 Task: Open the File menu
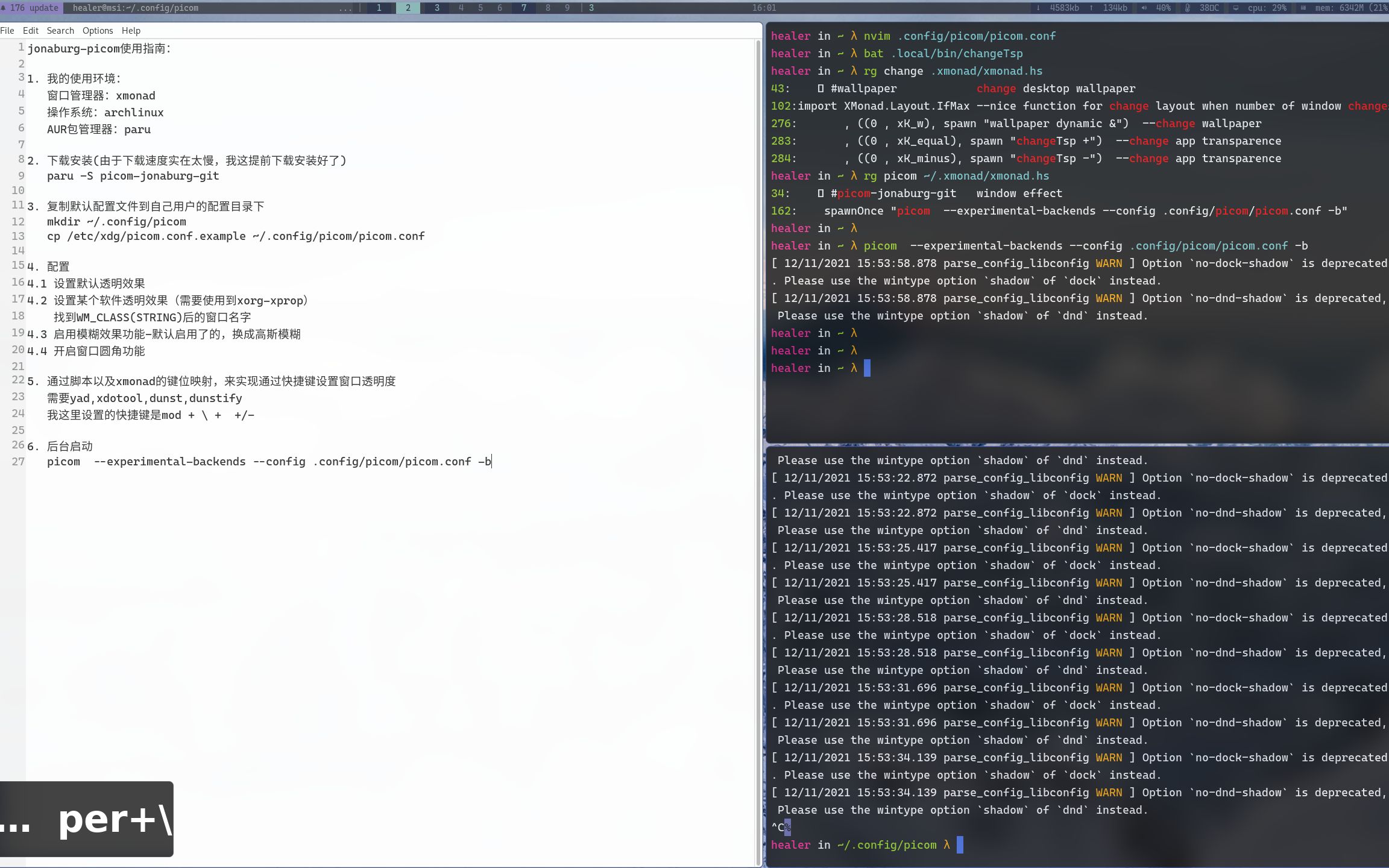(7, 31)
